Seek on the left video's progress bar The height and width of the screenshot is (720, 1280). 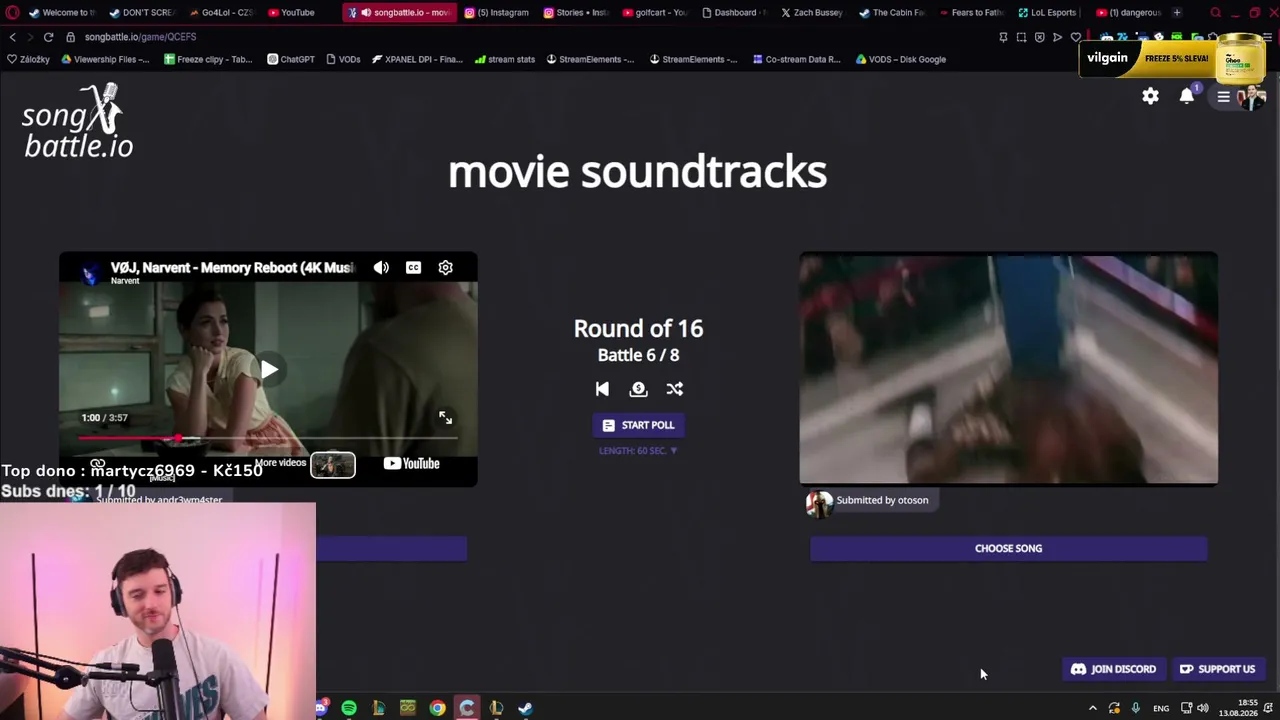(x=267, y=438)
